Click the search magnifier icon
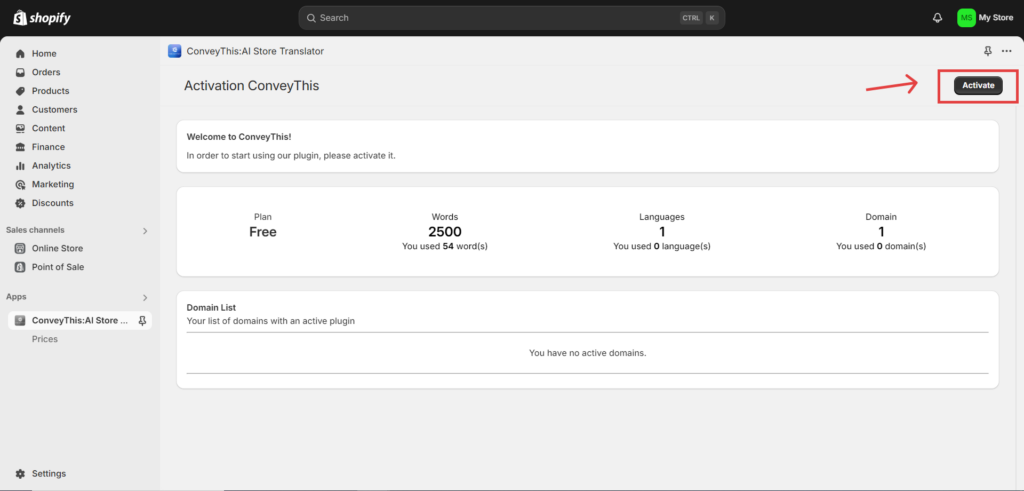The width and height of the screenshot is (1024, 491). [x=312, y=18]
